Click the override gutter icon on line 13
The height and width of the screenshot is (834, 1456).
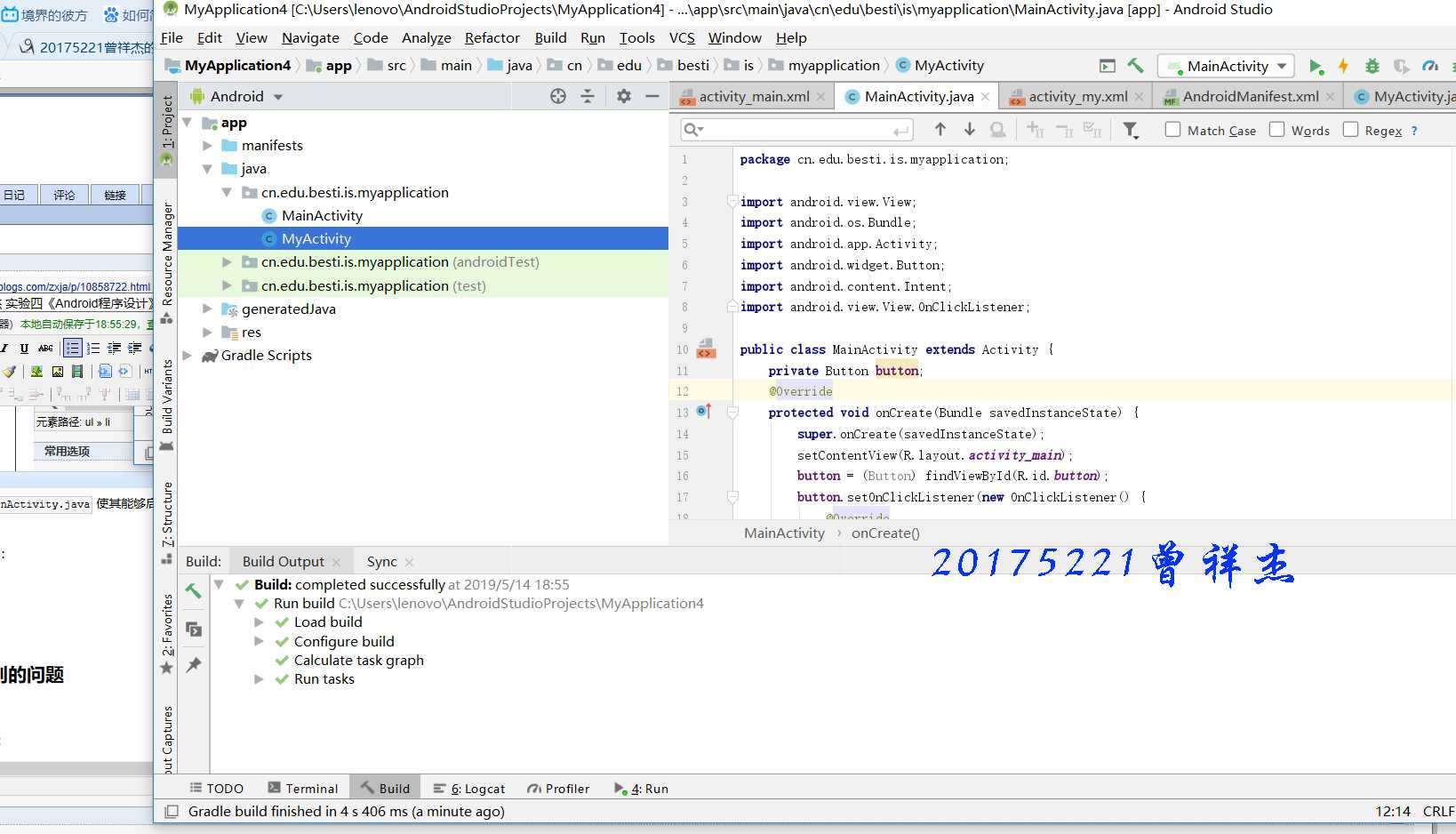coord(704,411)
